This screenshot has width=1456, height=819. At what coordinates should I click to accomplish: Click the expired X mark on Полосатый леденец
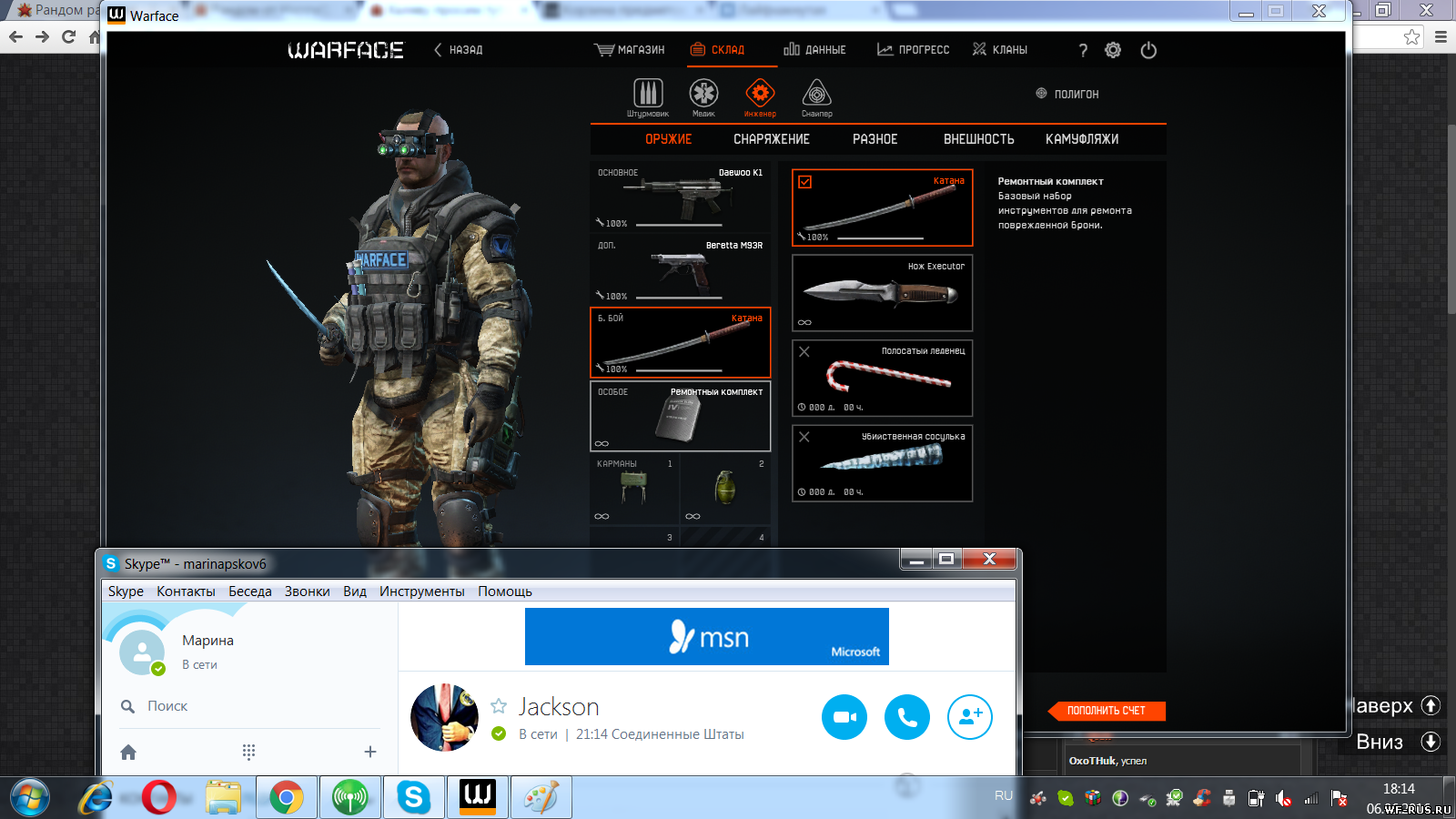click(x=804, y=351)
